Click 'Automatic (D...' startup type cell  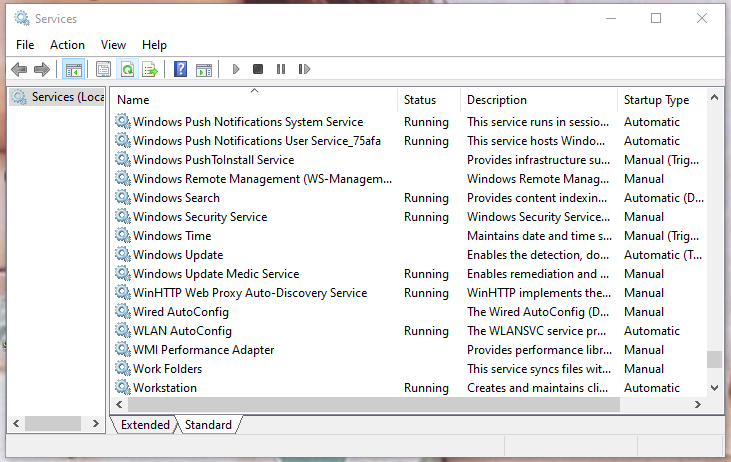click(x=664, y=198)
